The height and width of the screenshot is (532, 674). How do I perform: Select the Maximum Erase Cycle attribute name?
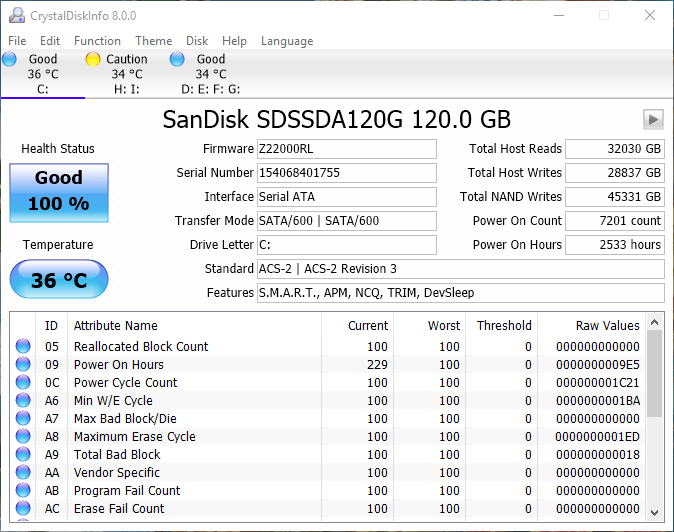click(135, 437)
